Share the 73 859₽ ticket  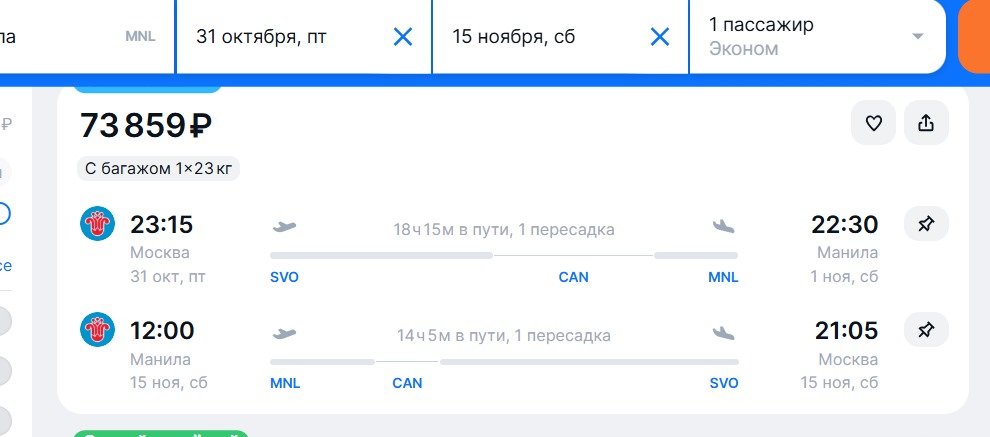tap(926, 123)
